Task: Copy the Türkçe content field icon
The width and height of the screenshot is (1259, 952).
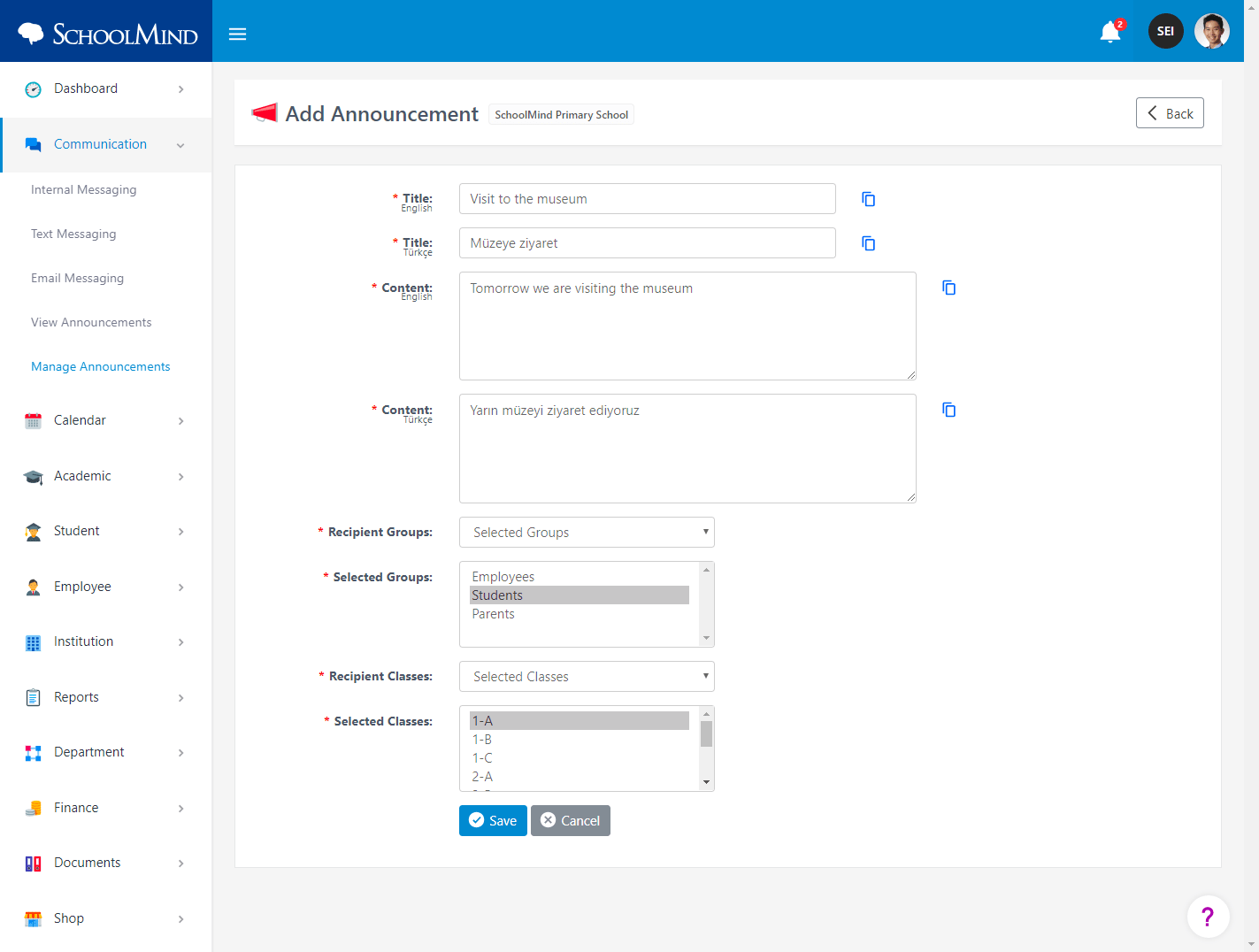Action: pyautogui.click(x=949, y=410)
